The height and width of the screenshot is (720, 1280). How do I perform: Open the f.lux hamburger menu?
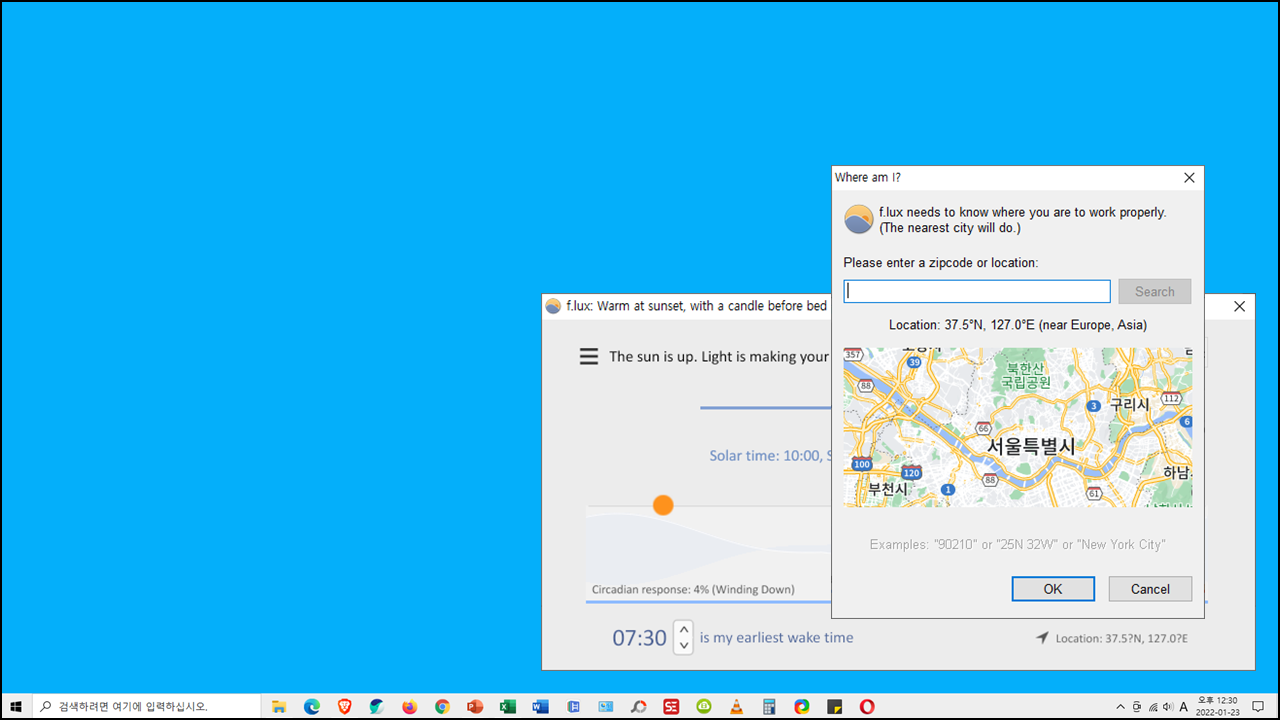[x=589, y=356]
